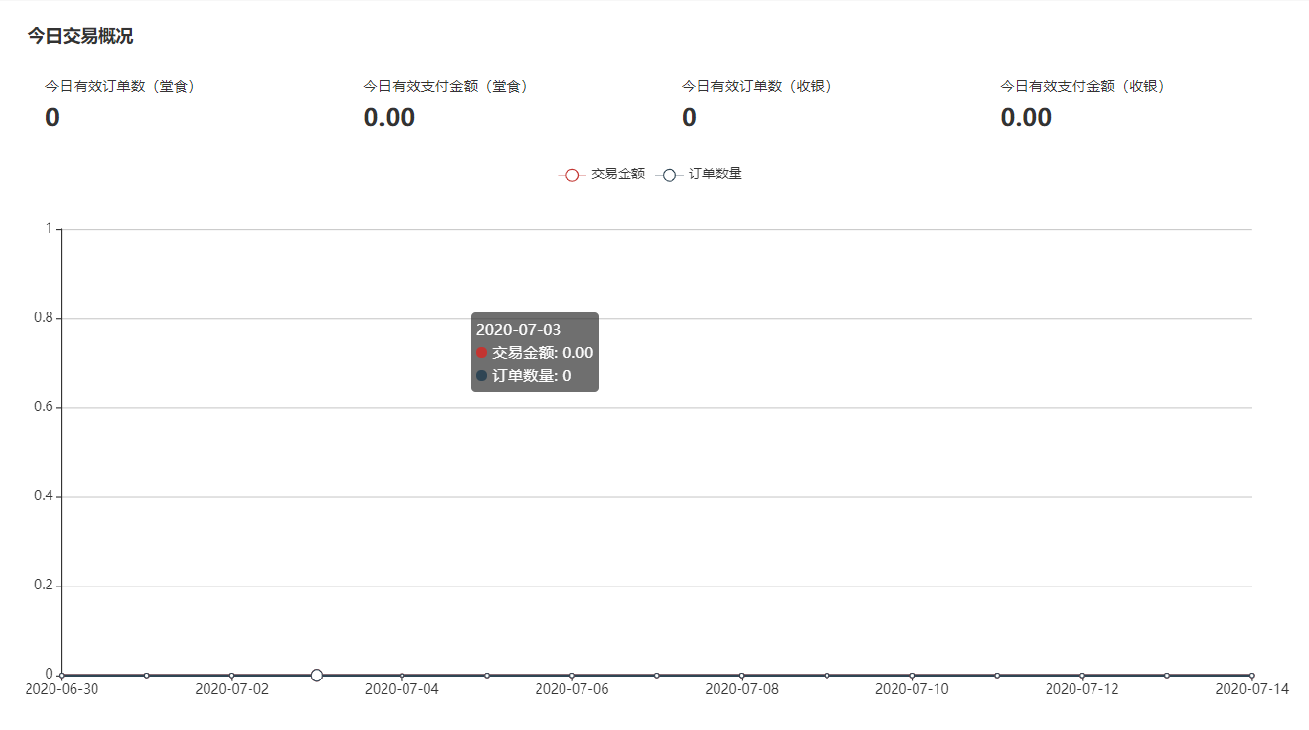Image resolution: width=1309 pixels, height=730 pixels.
Task: Toggle the 交易金额 legend series
Action: click(x=601, y=174)
